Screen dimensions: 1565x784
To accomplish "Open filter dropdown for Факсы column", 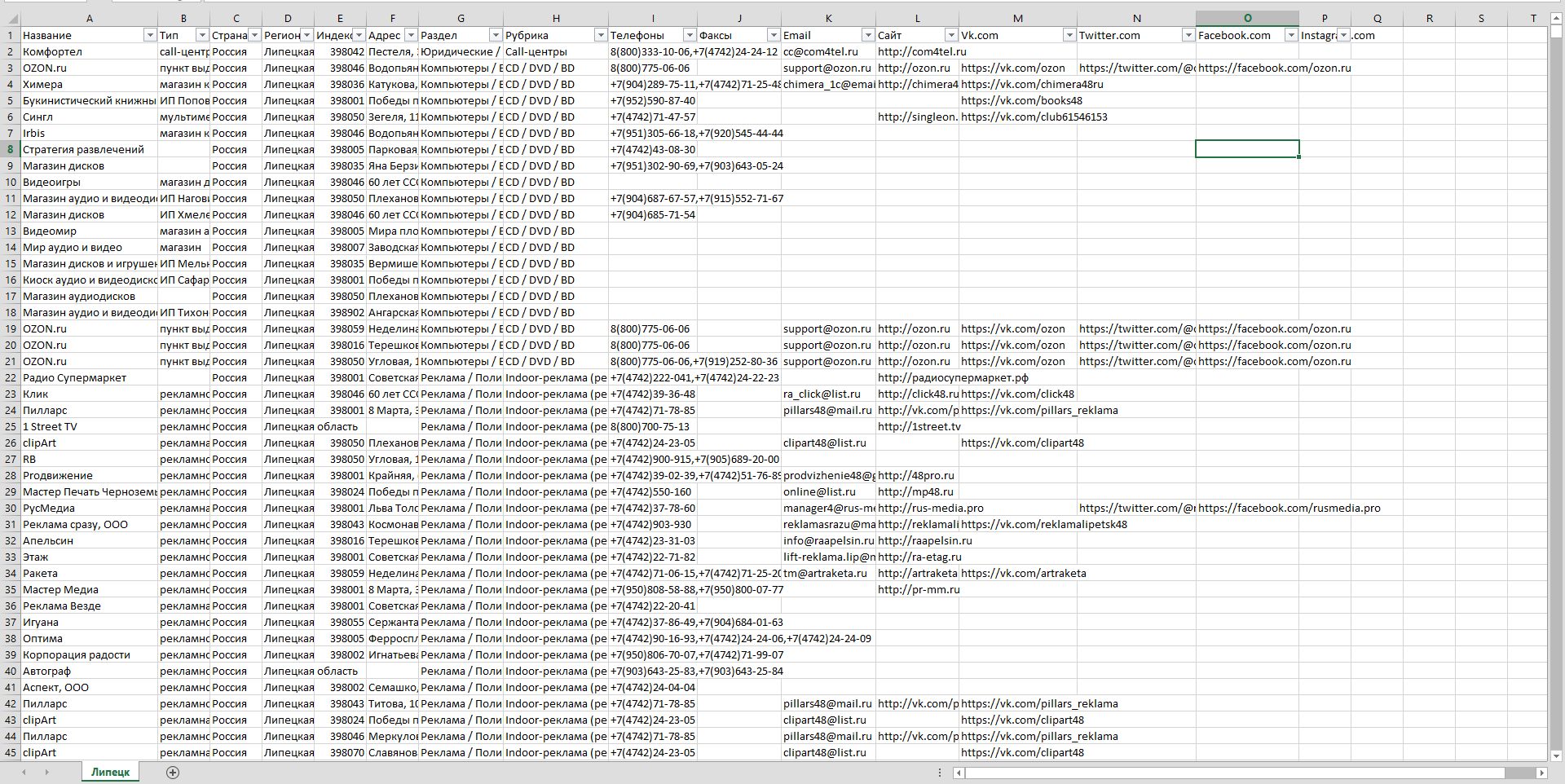I will (774, 35).
